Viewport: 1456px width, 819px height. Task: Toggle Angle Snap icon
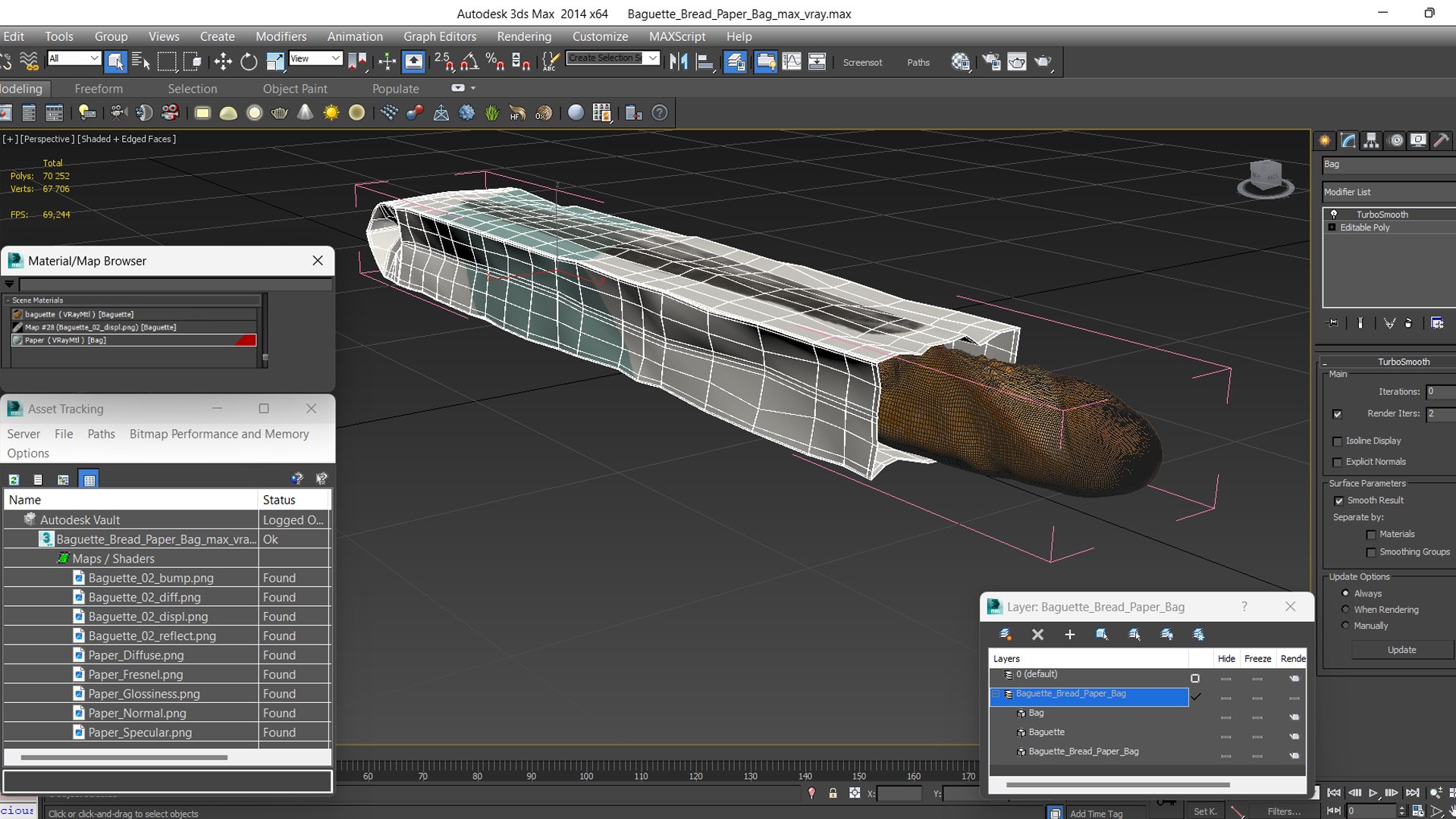click(x=469, y=61)
